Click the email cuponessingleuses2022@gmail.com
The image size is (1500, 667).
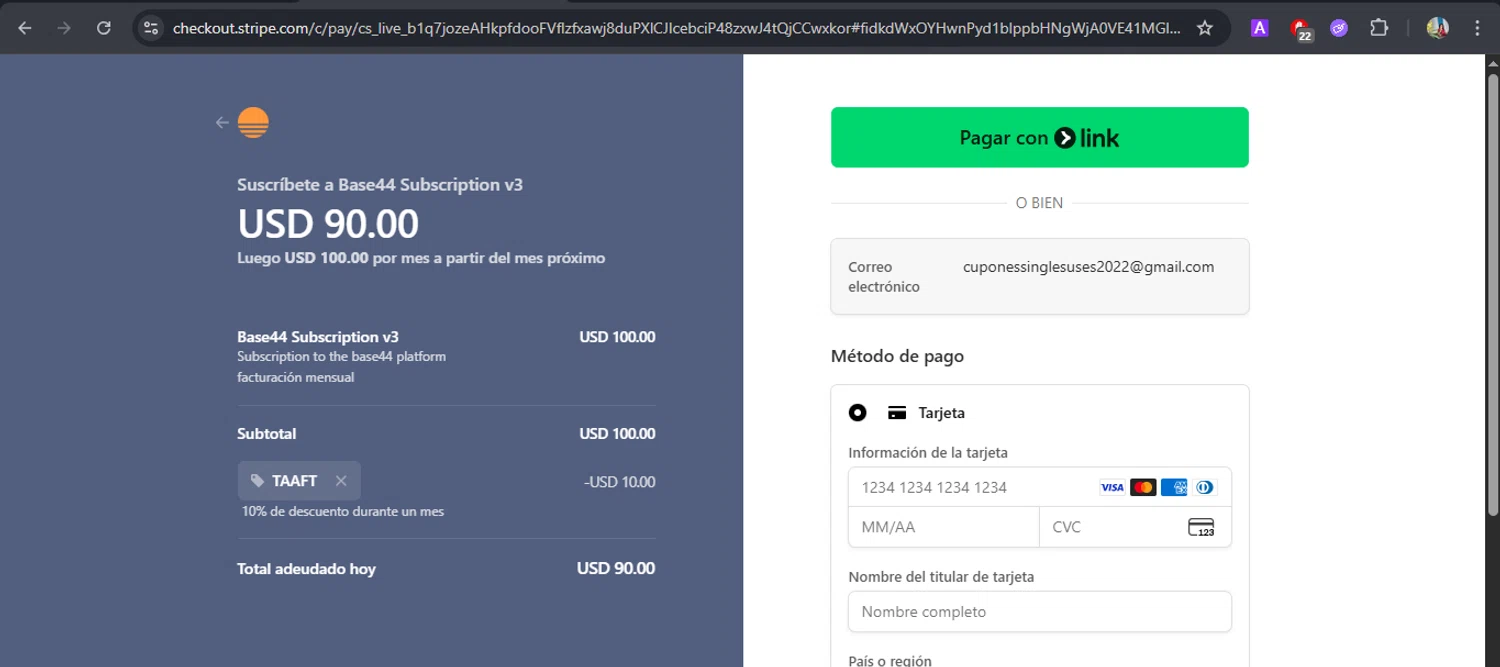point(1088,267)
